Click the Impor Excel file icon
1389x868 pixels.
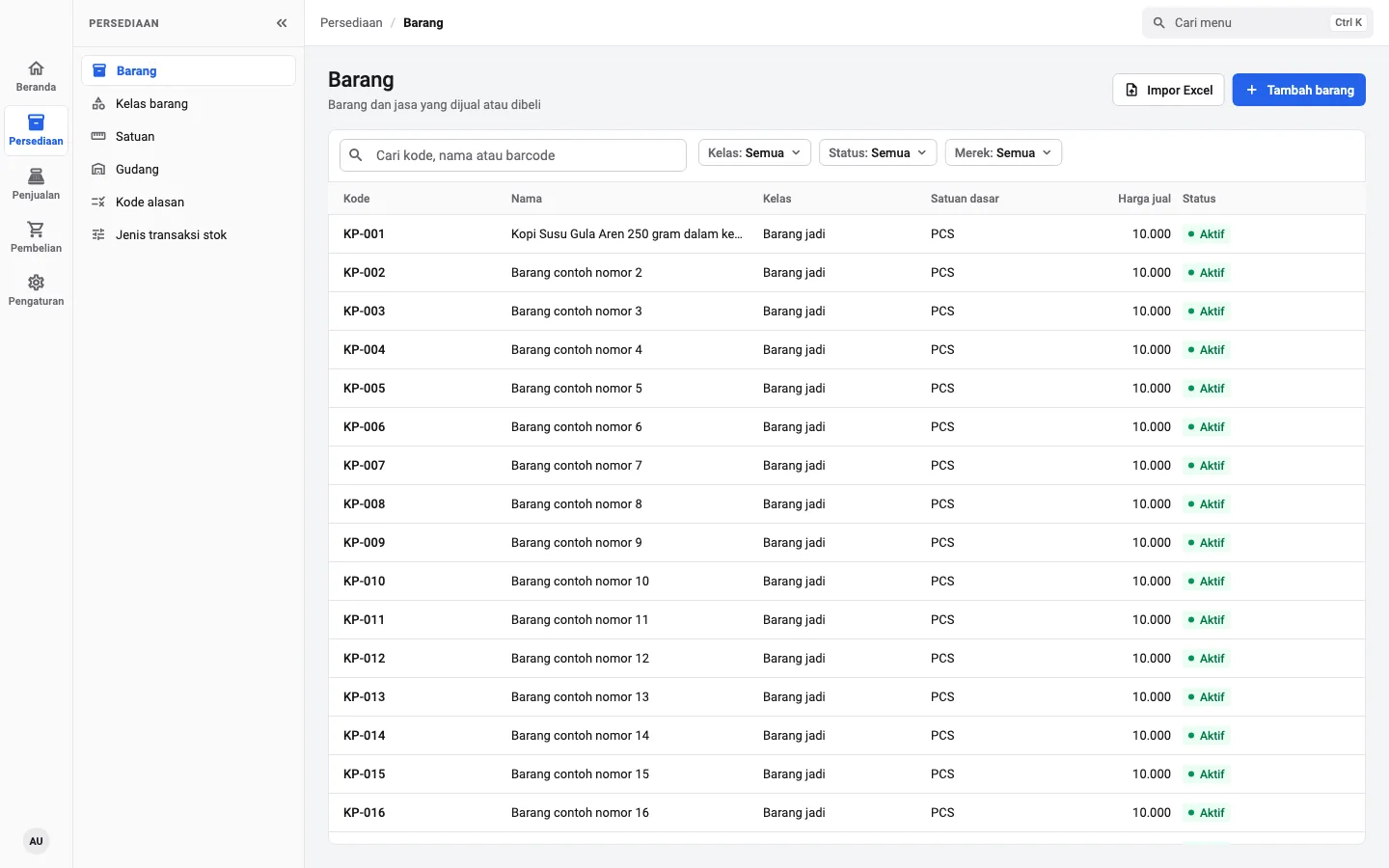point(1132,90)
